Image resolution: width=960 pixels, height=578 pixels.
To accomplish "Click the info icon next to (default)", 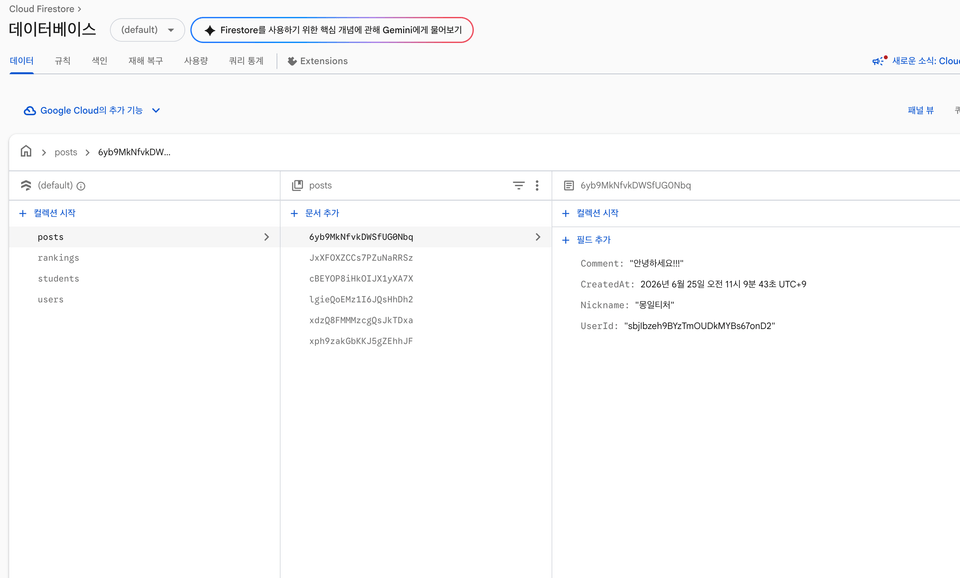I will pos(81,186).
